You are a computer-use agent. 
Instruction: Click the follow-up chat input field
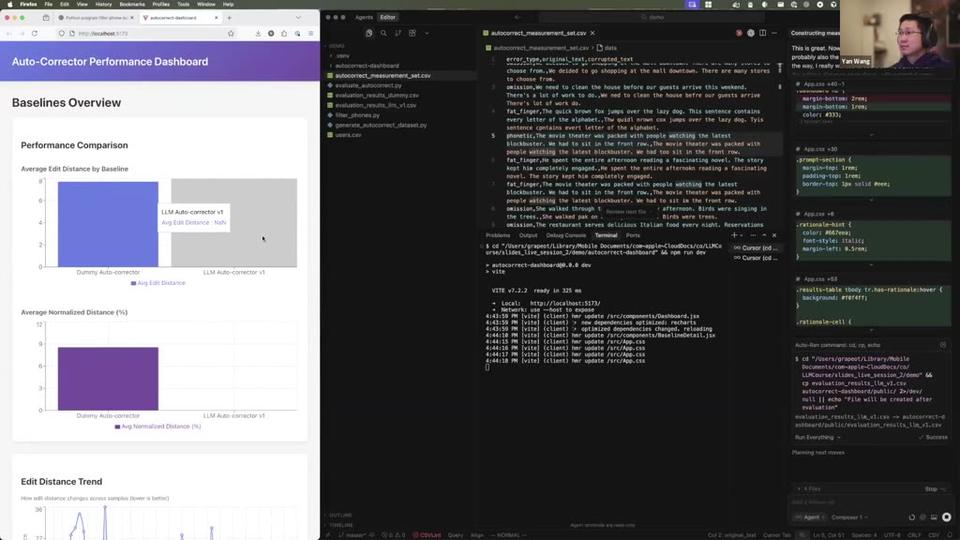tap(869, 503)
